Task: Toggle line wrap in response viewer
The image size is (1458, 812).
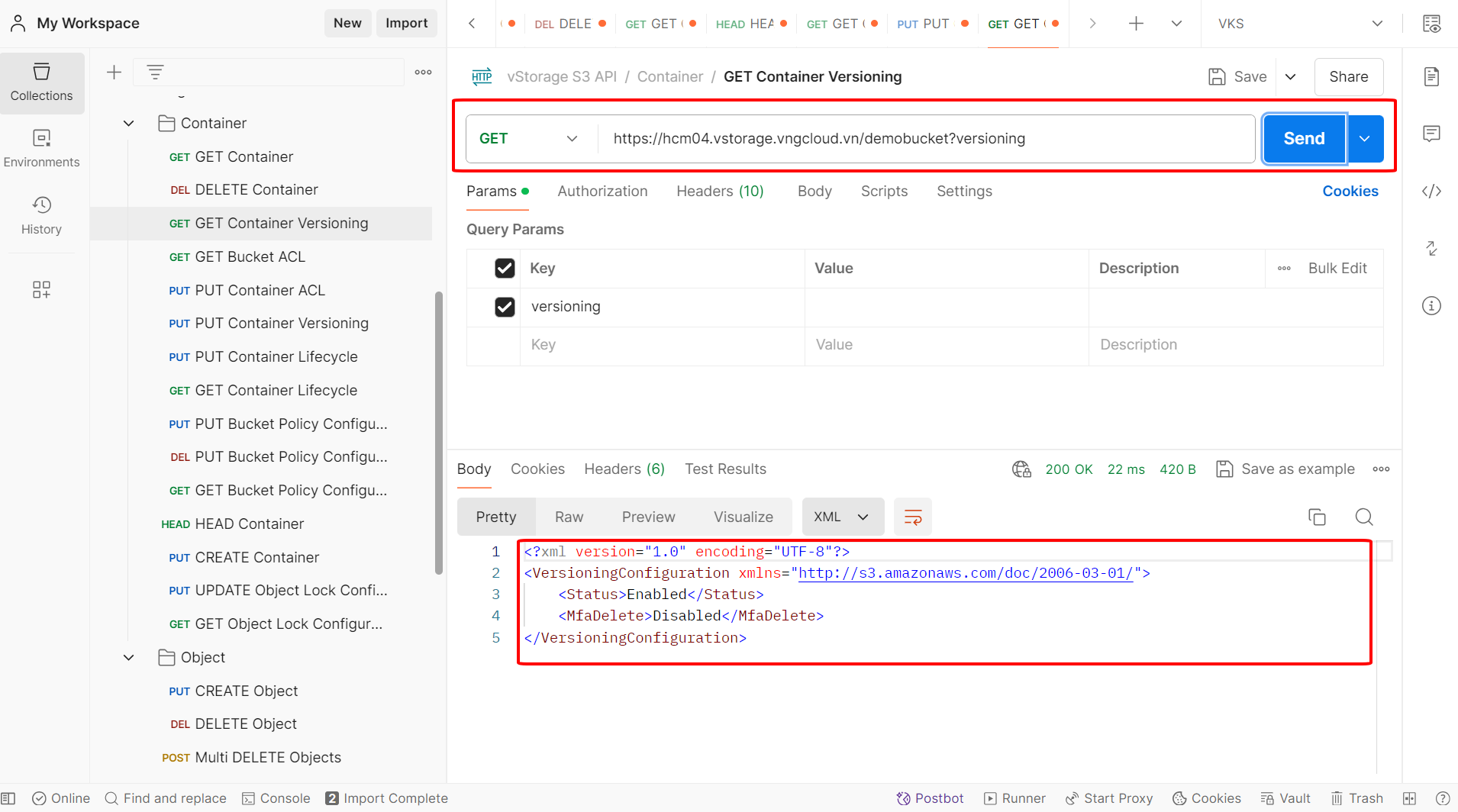Action: click(913, 517)
